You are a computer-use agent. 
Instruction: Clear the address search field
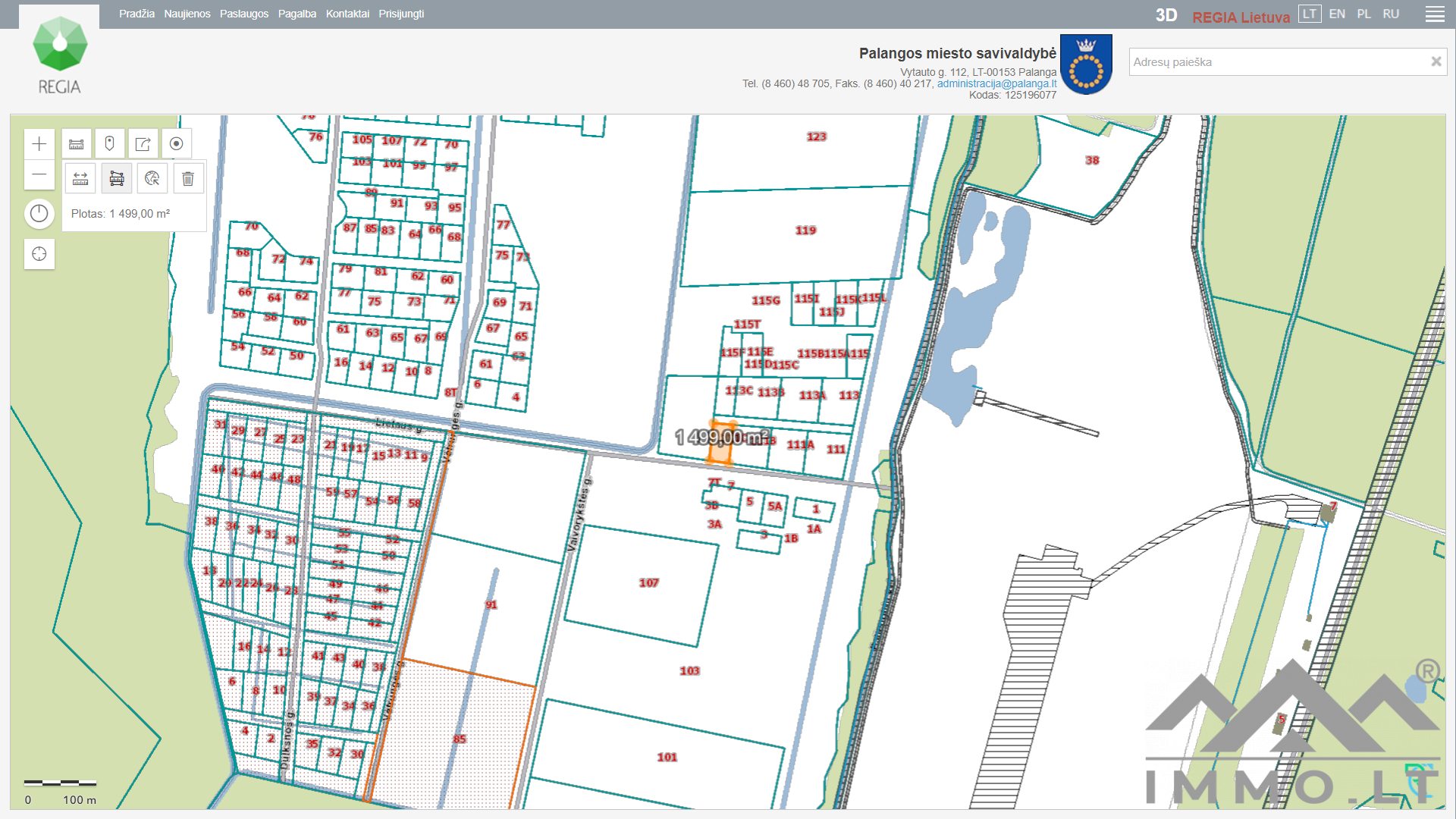1436,61
